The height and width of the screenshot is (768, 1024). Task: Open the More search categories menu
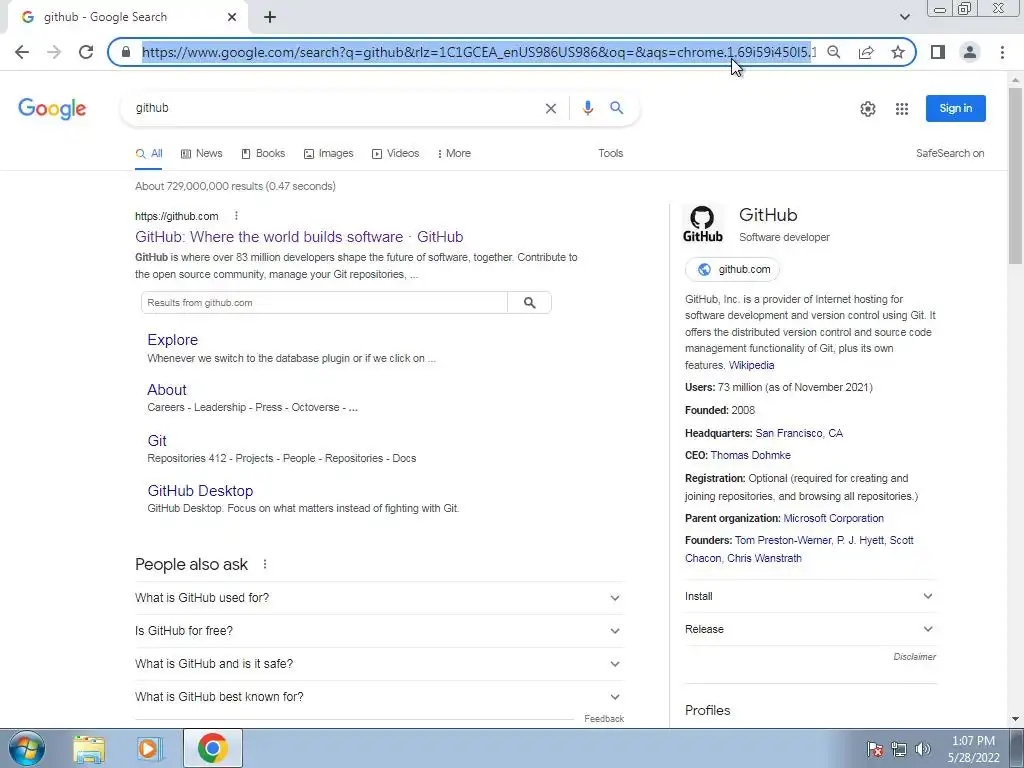(x=454, y=153)
